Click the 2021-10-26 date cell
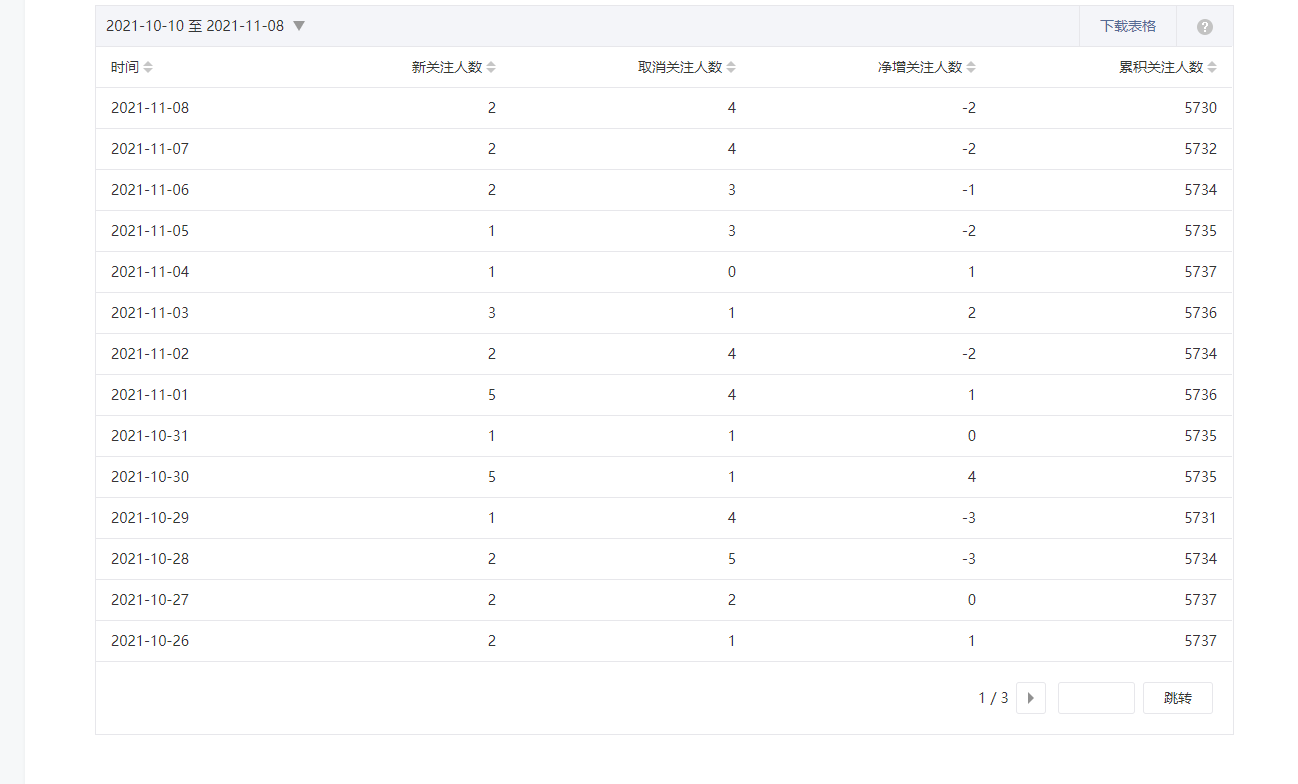Image resolution: width=1298 pixels, height=784 pixels. coord(150,641)
